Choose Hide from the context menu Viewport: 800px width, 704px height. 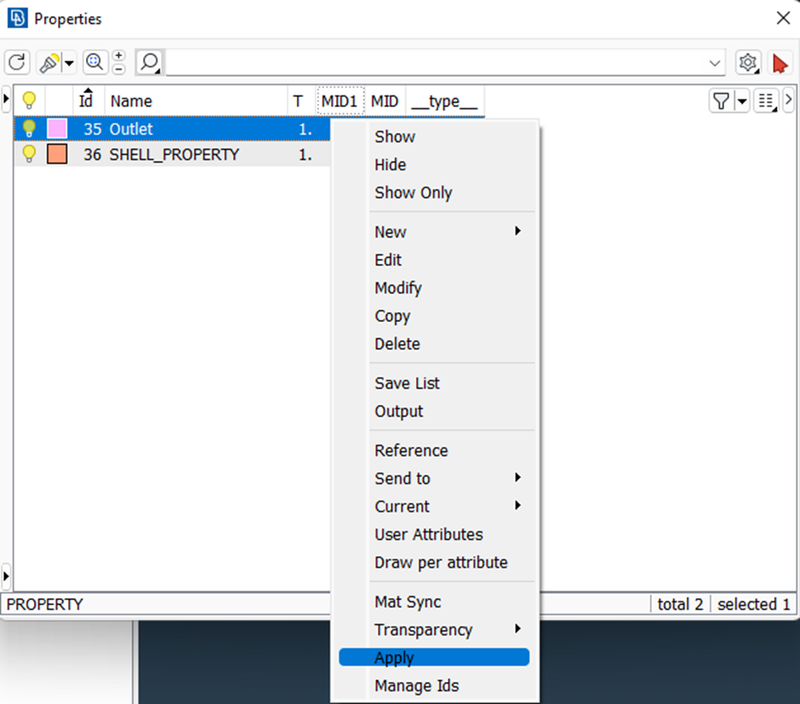(390, 165)
